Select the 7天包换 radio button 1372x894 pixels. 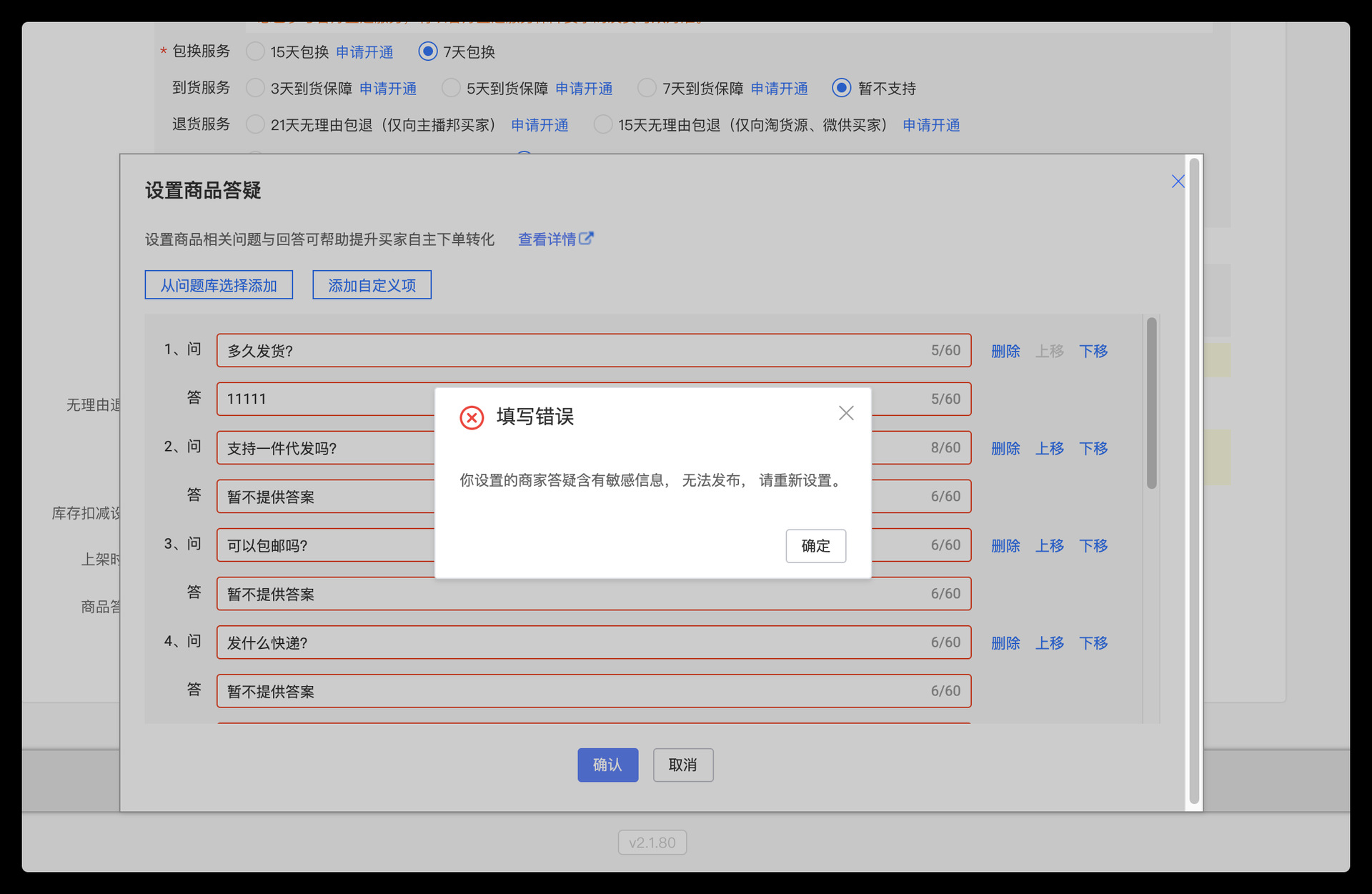(428, 51)
